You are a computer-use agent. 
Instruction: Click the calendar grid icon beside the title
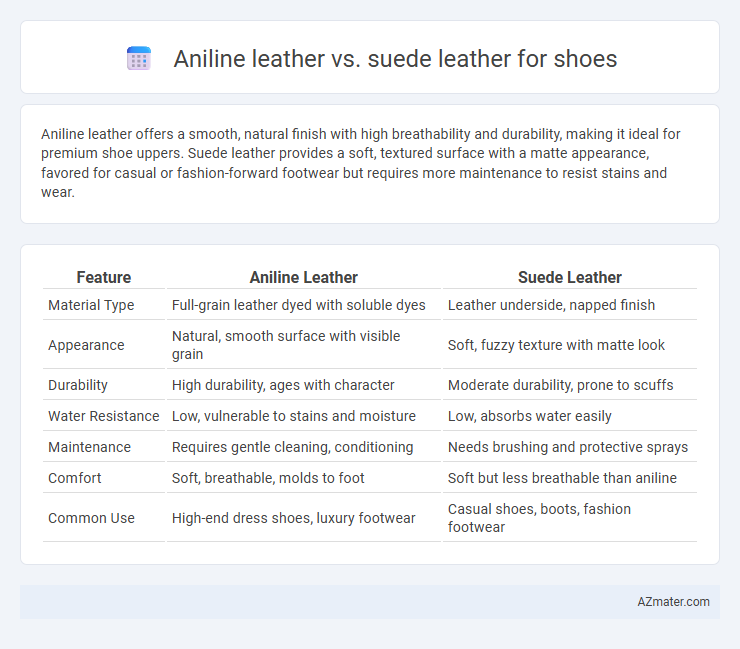point(139,59)
